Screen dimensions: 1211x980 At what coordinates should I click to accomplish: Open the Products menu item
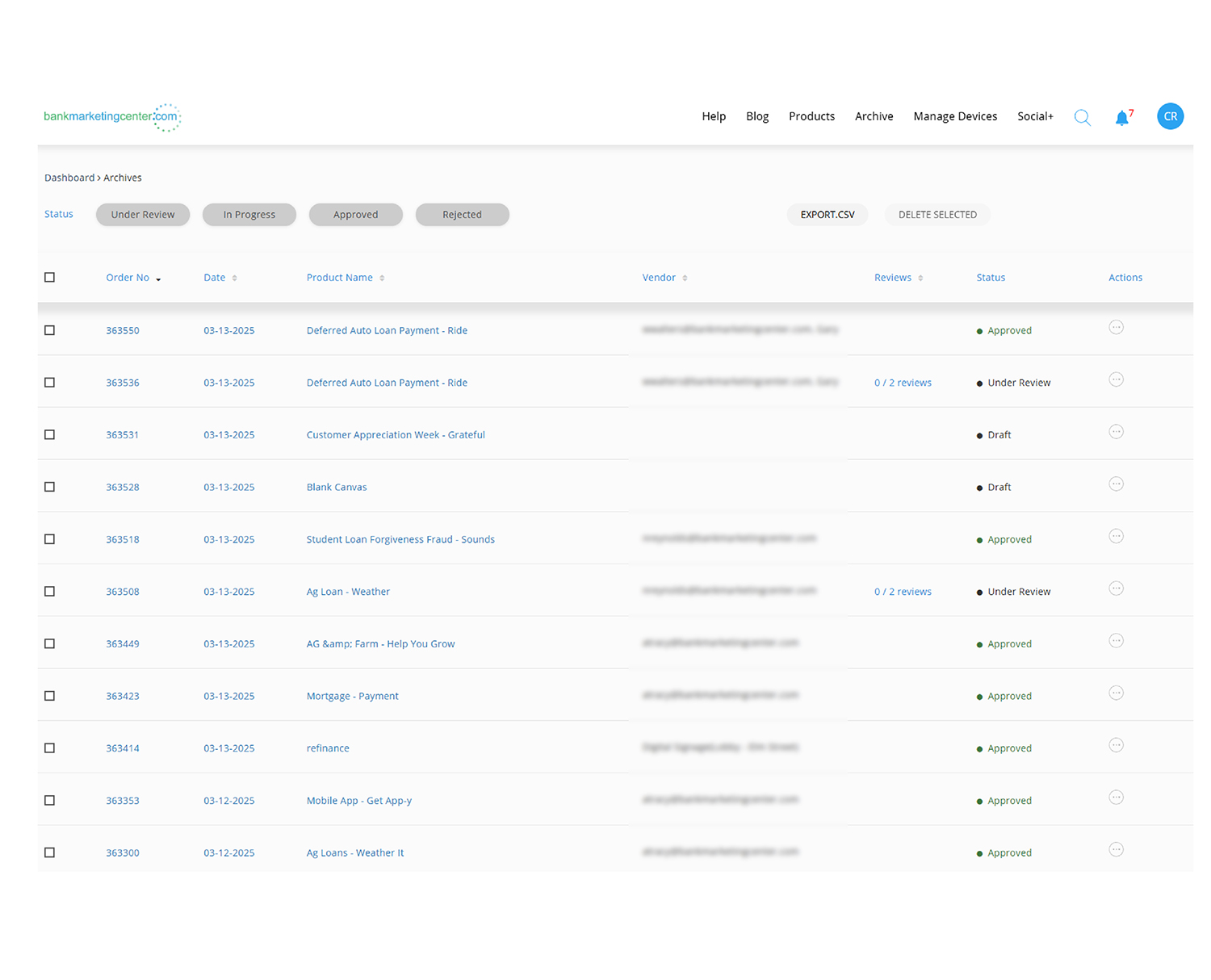click(811, 116)
